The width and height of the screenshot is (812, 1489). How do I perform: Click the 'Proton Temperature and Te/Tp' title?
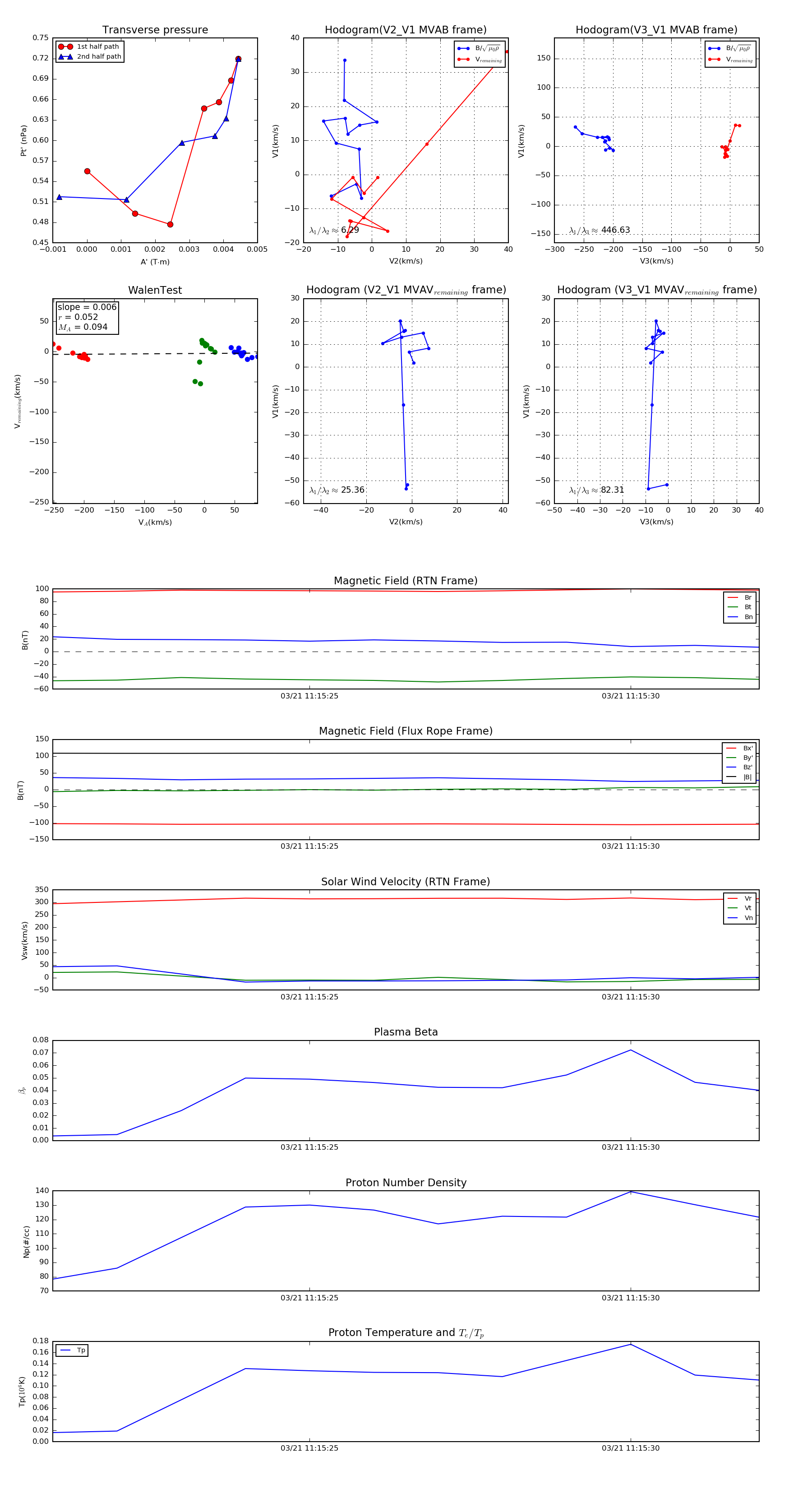(x=406, y=1333)
